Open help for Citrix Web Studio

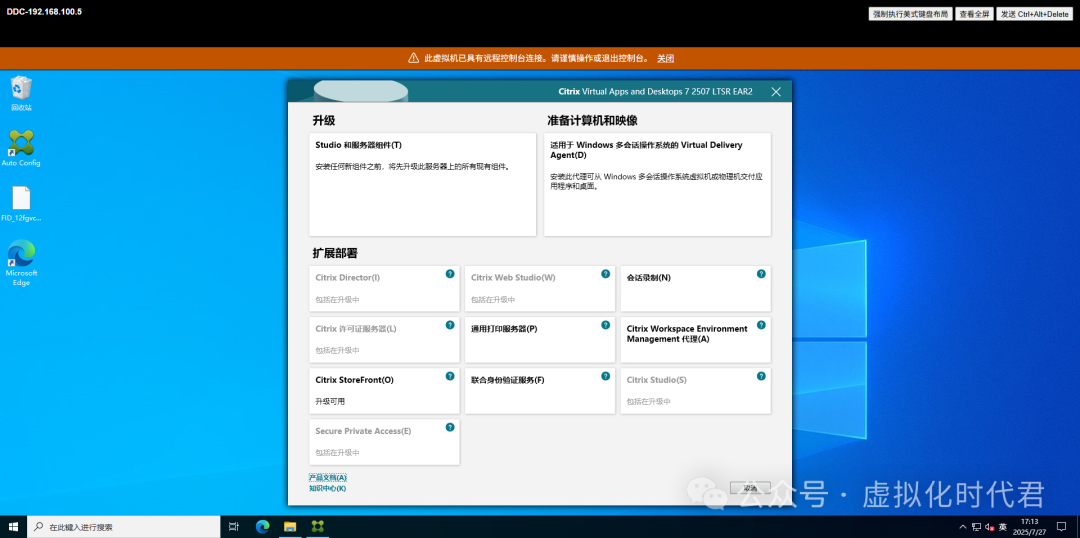[x=605, y=273]
